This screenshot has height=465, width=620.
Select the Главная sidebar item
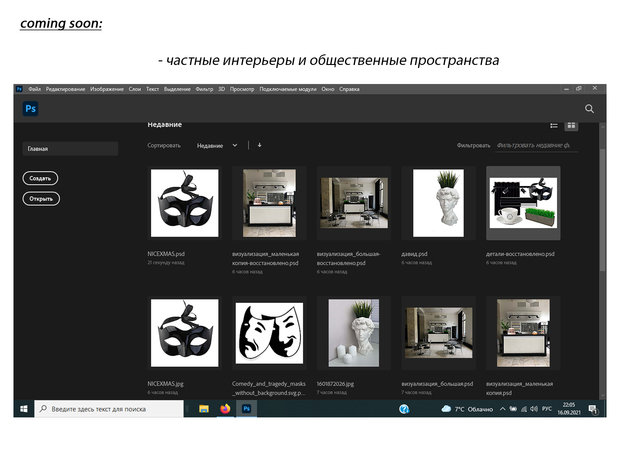click(70, 149)
